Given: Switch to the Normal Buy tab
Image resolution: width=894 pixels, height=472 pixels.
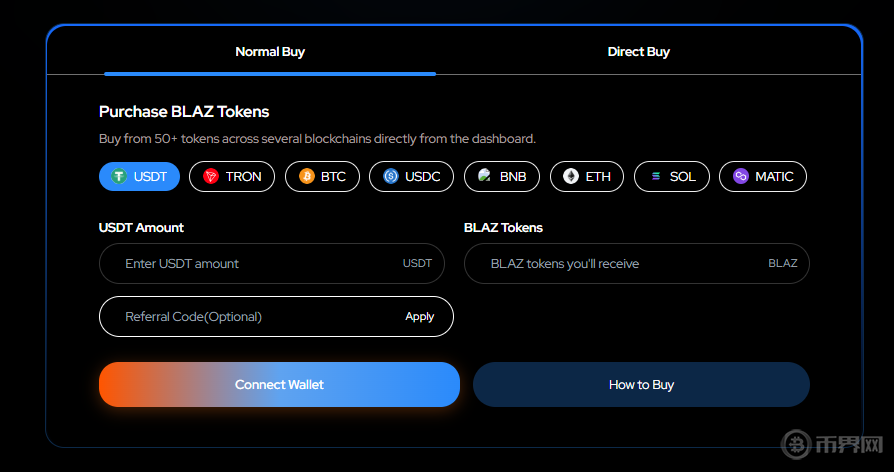Looking at the screenshot, I should [x=270, y=52].
